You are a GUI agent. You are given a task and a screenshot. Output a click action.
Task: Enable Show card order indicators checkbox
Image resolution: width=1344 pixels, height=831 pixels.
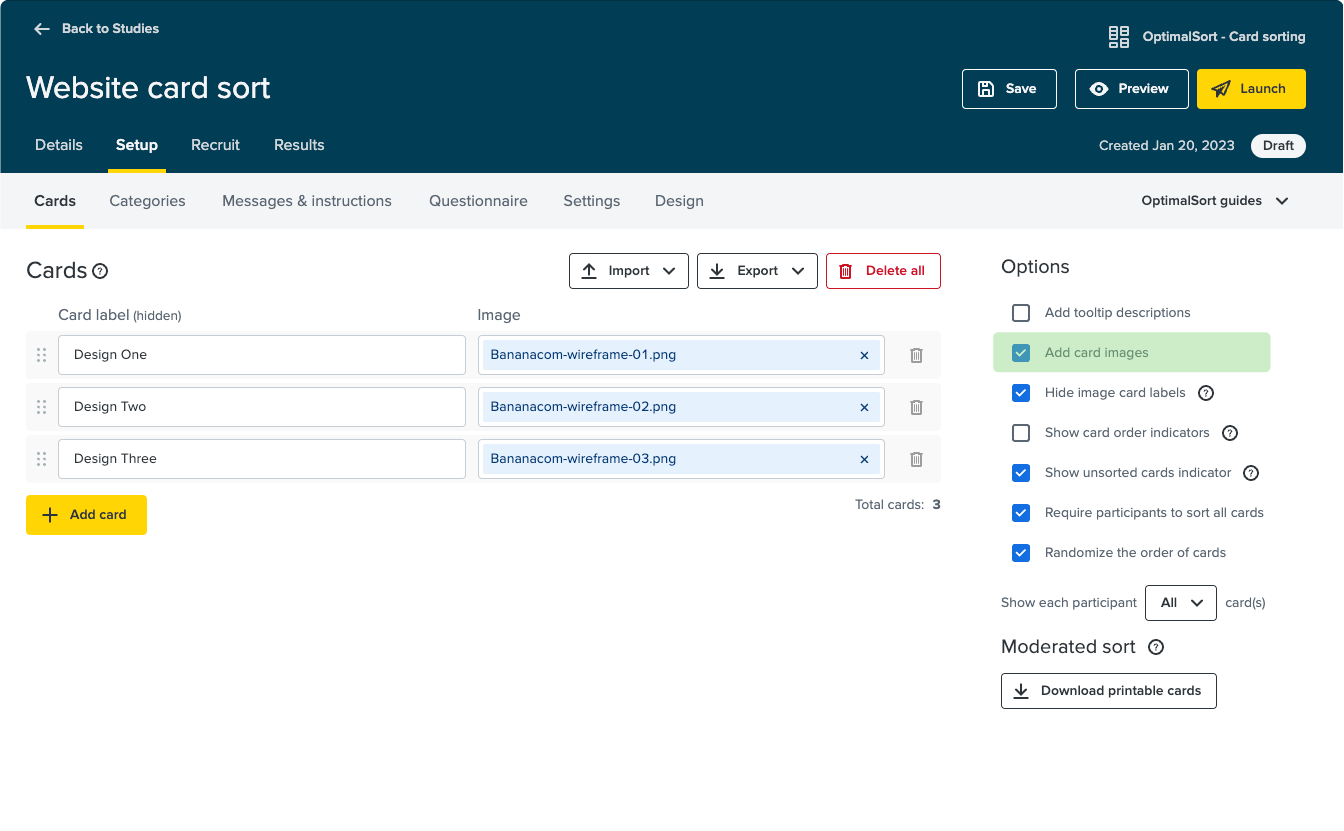(x=1021, y=433)
